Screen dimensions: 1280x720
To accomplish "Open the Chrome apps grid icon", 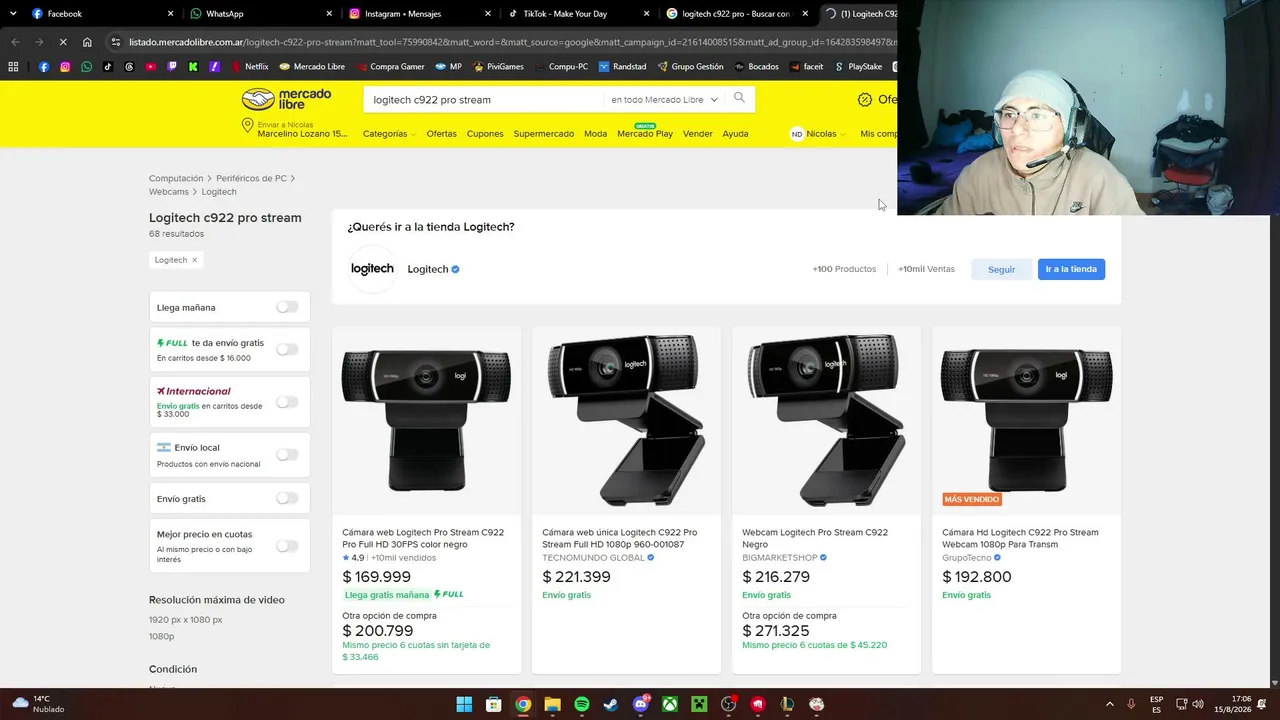I will pyautogui.click(x=13, y=67).
